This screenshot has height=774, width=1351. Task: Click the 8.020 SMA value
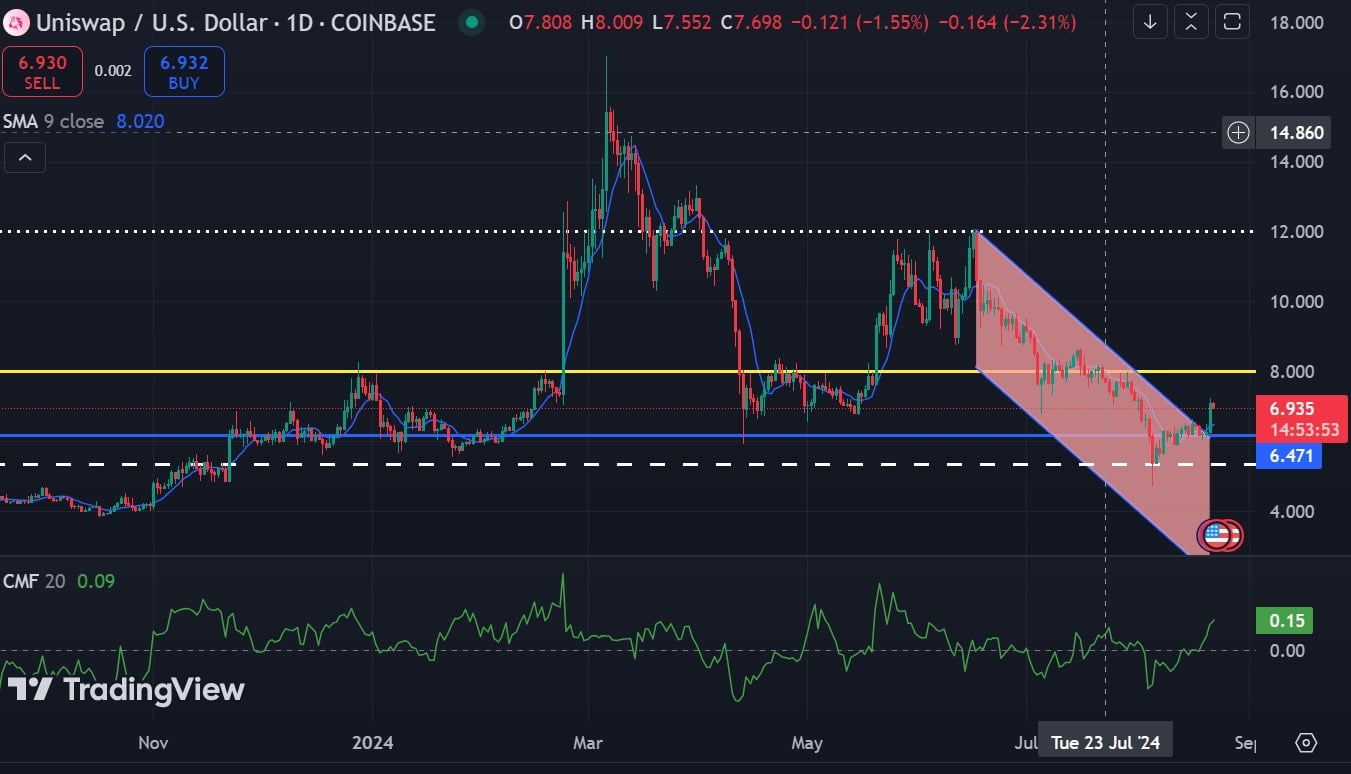pos(140,121)
